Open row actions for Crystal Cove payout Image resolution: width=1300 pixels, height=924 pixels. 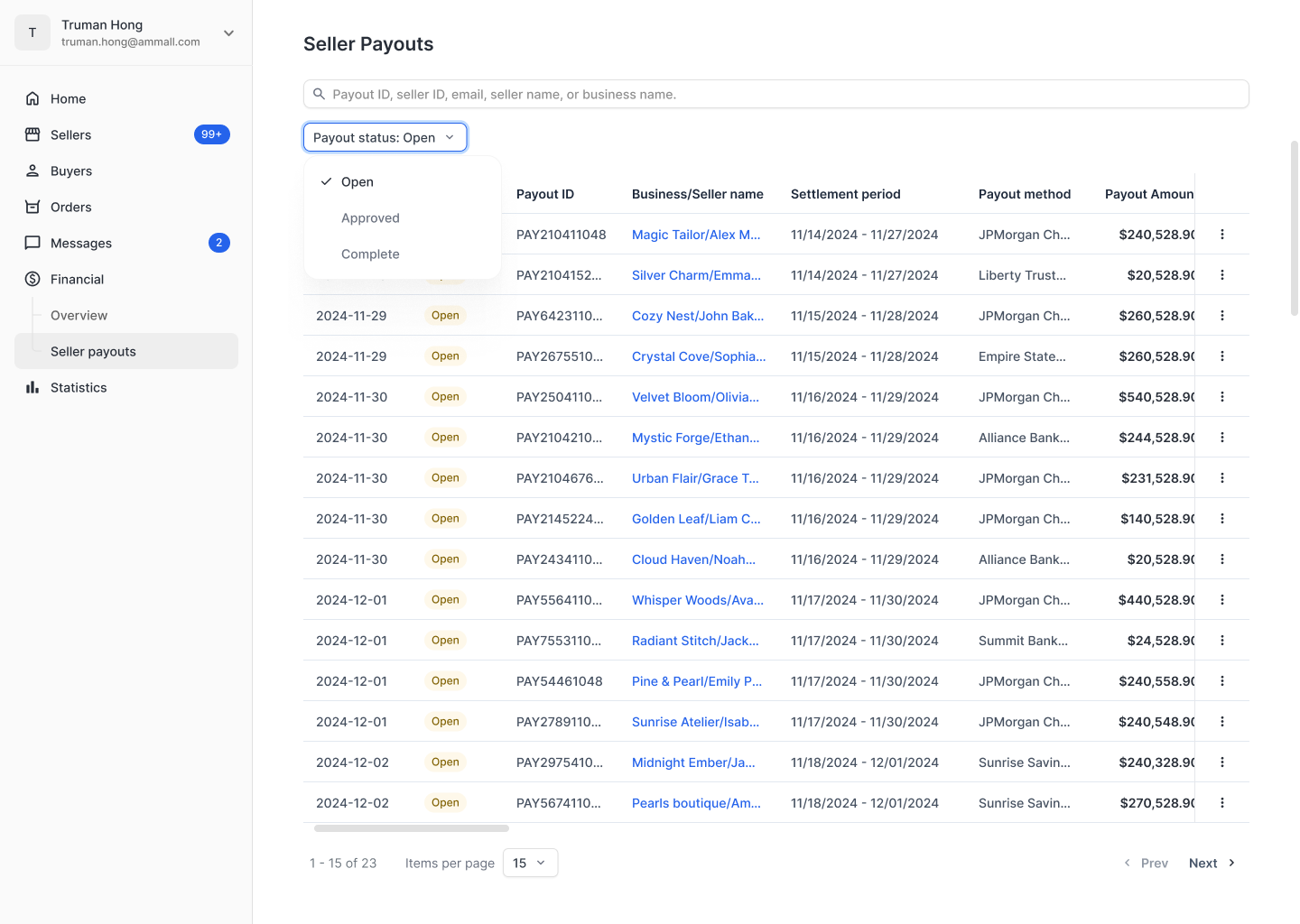pos(1222,356)
